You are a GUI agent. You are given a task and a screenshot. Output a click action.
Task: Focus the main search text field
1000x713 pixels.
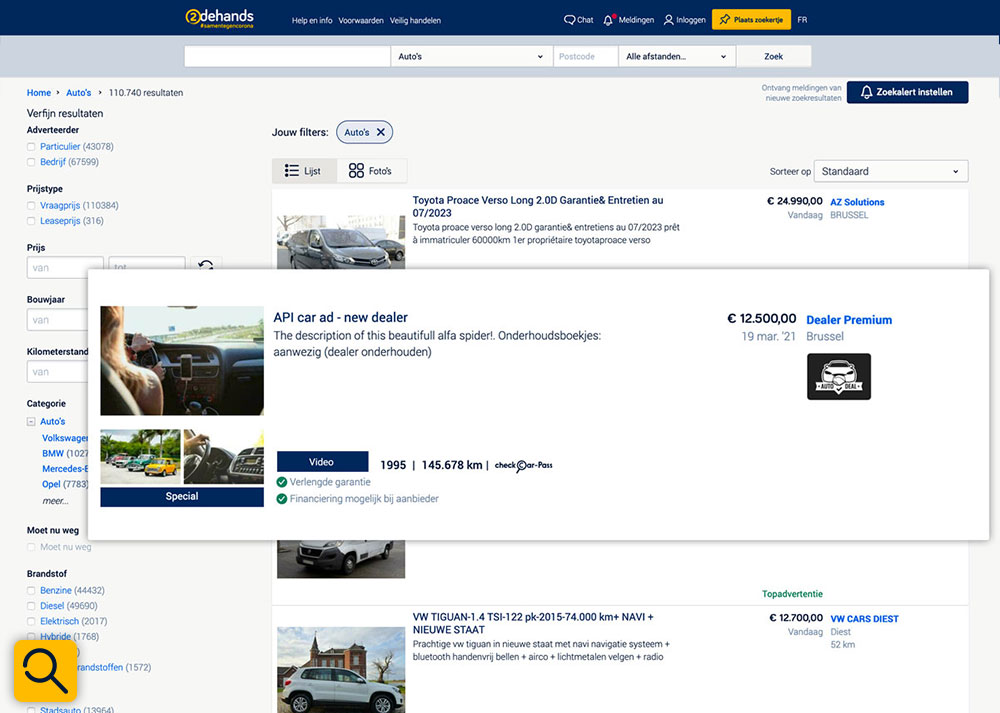287,56
